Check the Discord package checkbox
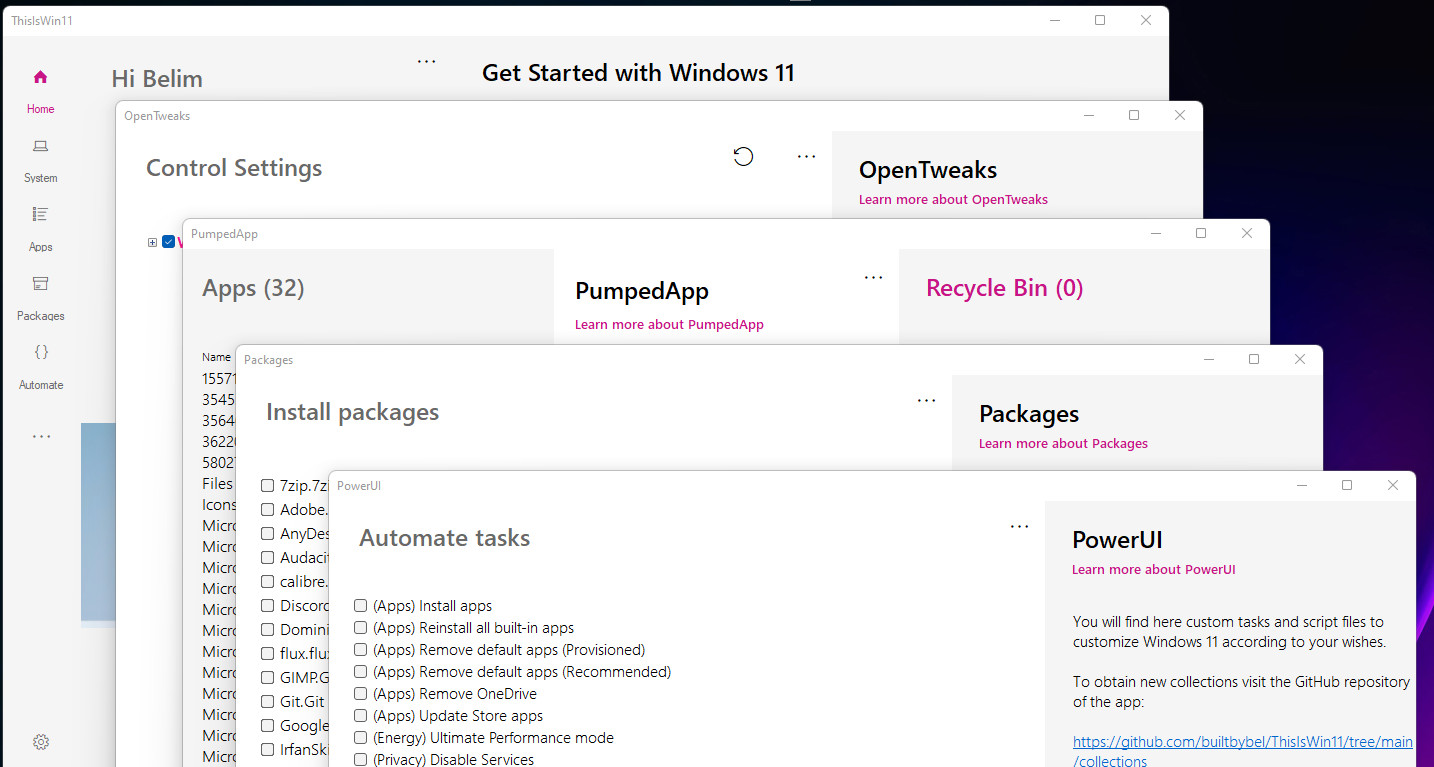The width and height of the screenshot is (1434, 767). pos(268,605)
